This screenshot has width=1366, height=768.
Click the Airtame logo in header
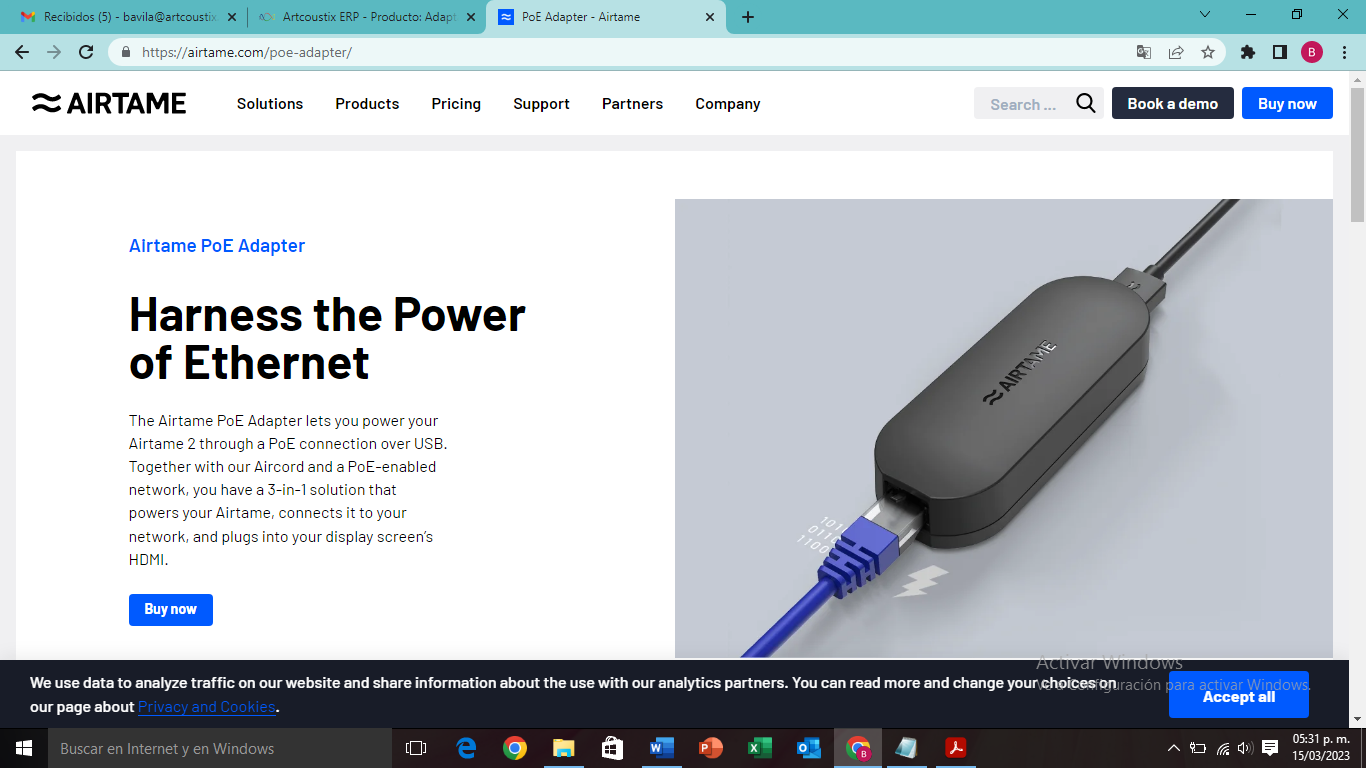click(109, 103)
